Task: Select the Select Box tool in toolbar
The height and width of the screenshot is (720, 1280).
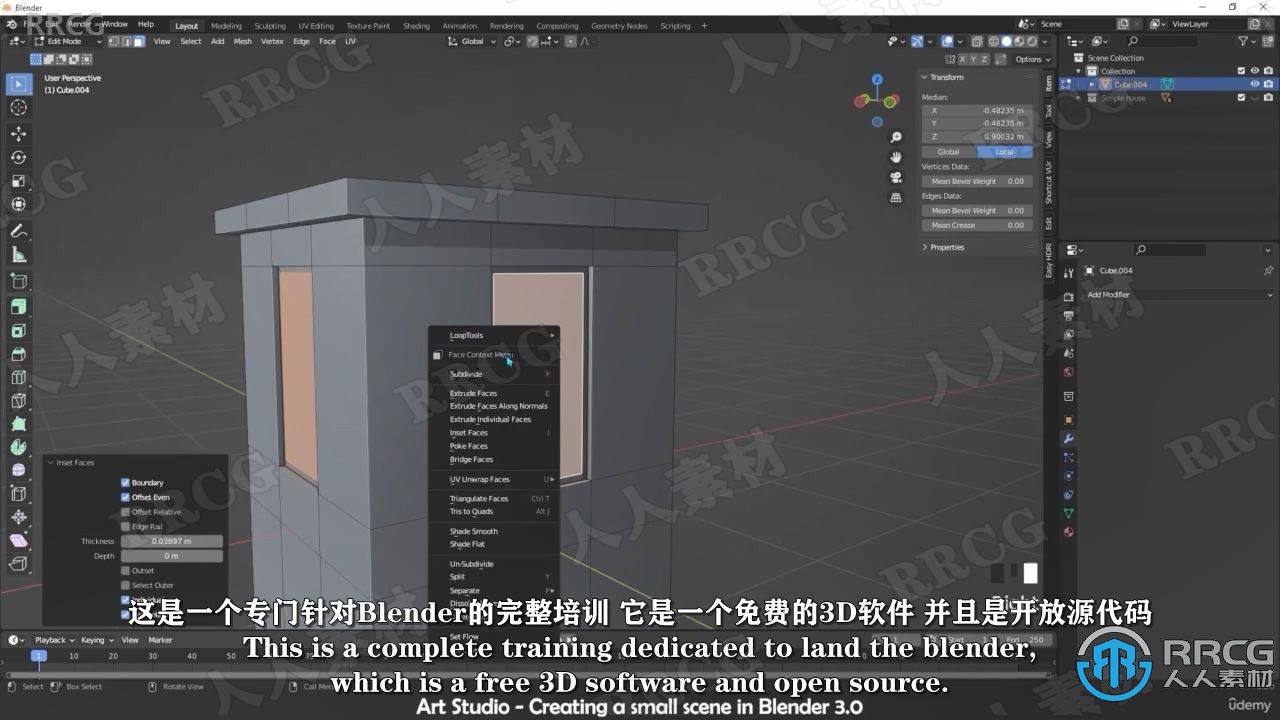Action: (x=18, y=84)
